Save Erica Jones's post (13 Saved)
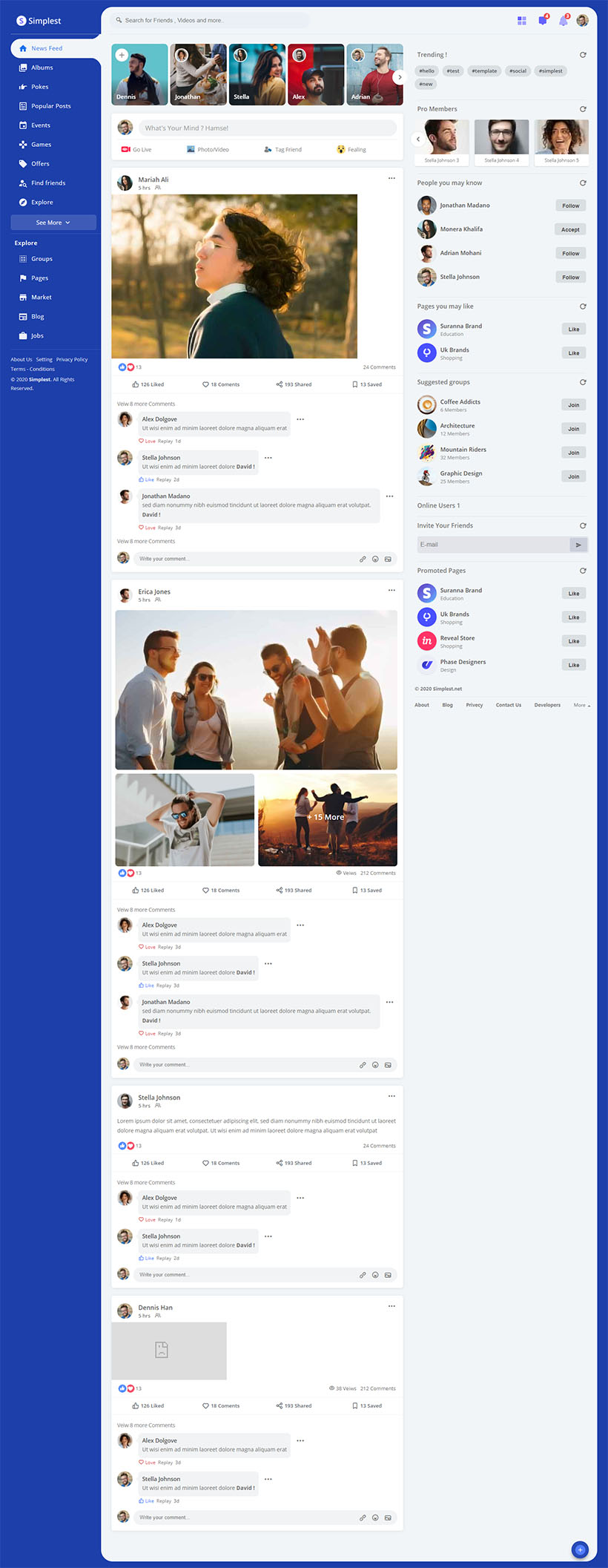This screenshot has width=608, height=1568. [x=367, y=890]
